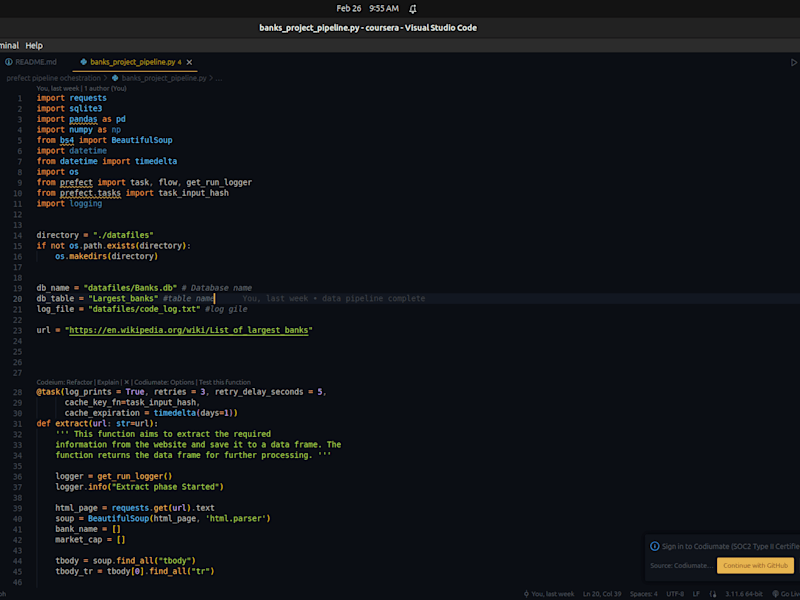This screenshot has height=600, width=800.
Task: Click the notification bell in top bar
Action: 413,9
